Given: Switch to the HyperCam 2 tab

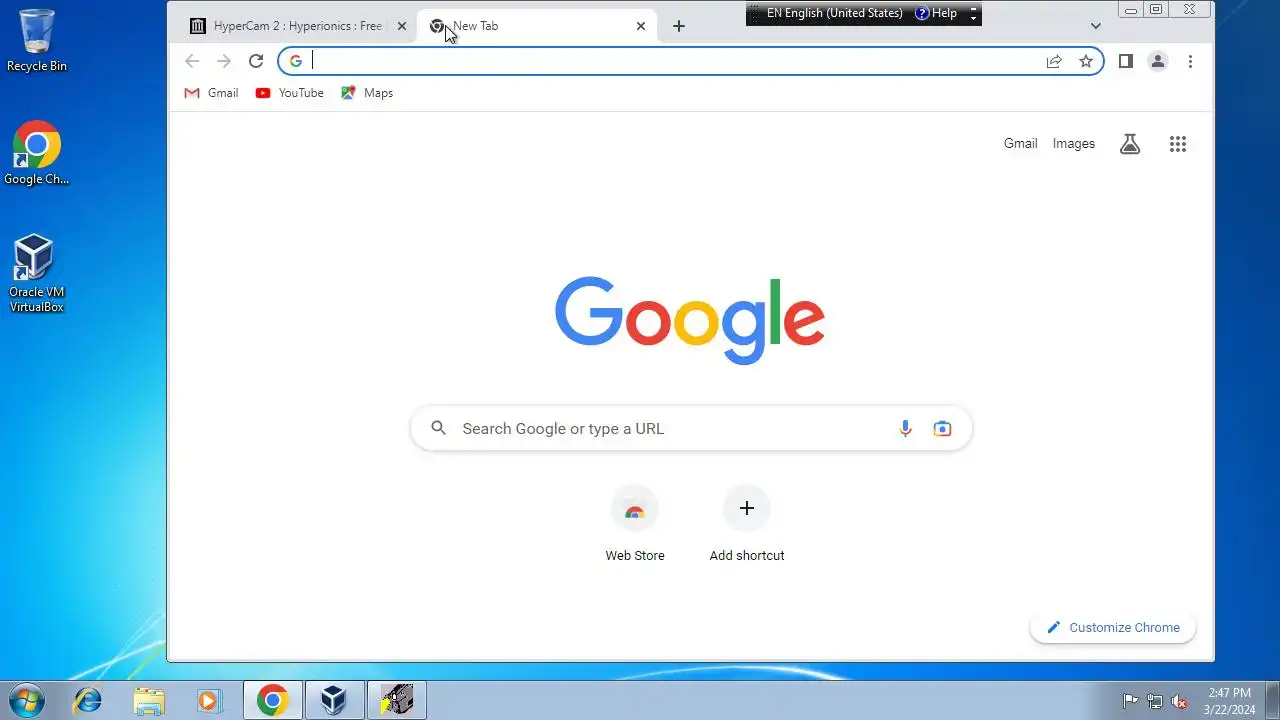Looking at the screenshot, I should coord(297,26).
